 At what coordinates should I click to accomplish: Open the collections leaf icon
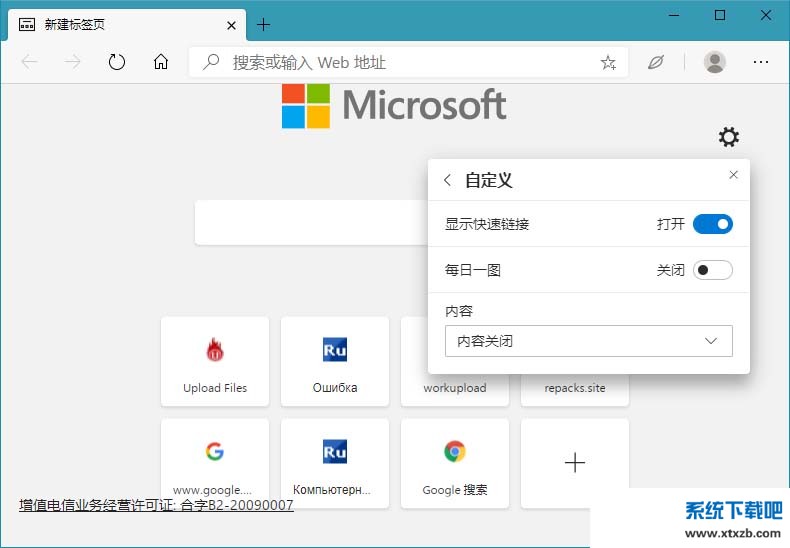pos(656,62)
